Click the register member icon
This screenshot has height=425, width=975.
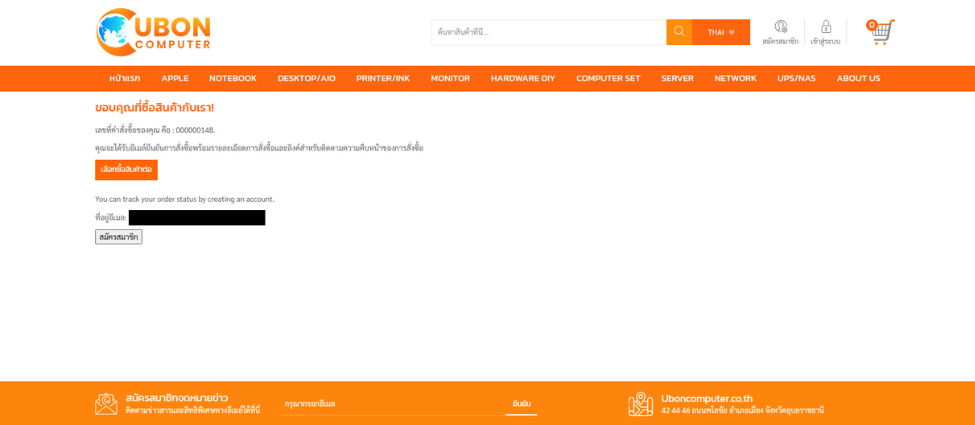(x=780, y=27)
